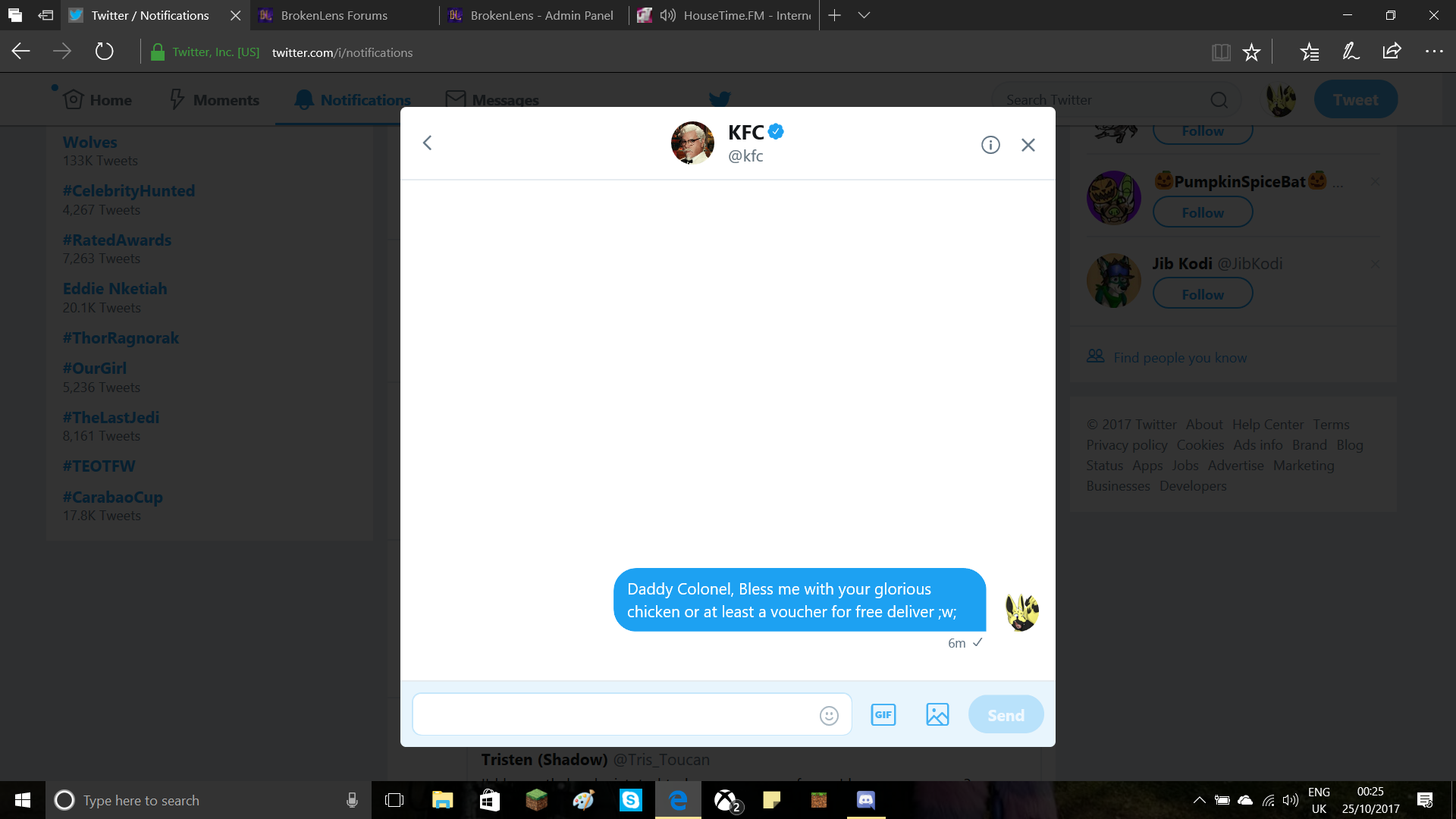Open a new browser tab
Screen dimensions: 1456x819
(834, 15)
